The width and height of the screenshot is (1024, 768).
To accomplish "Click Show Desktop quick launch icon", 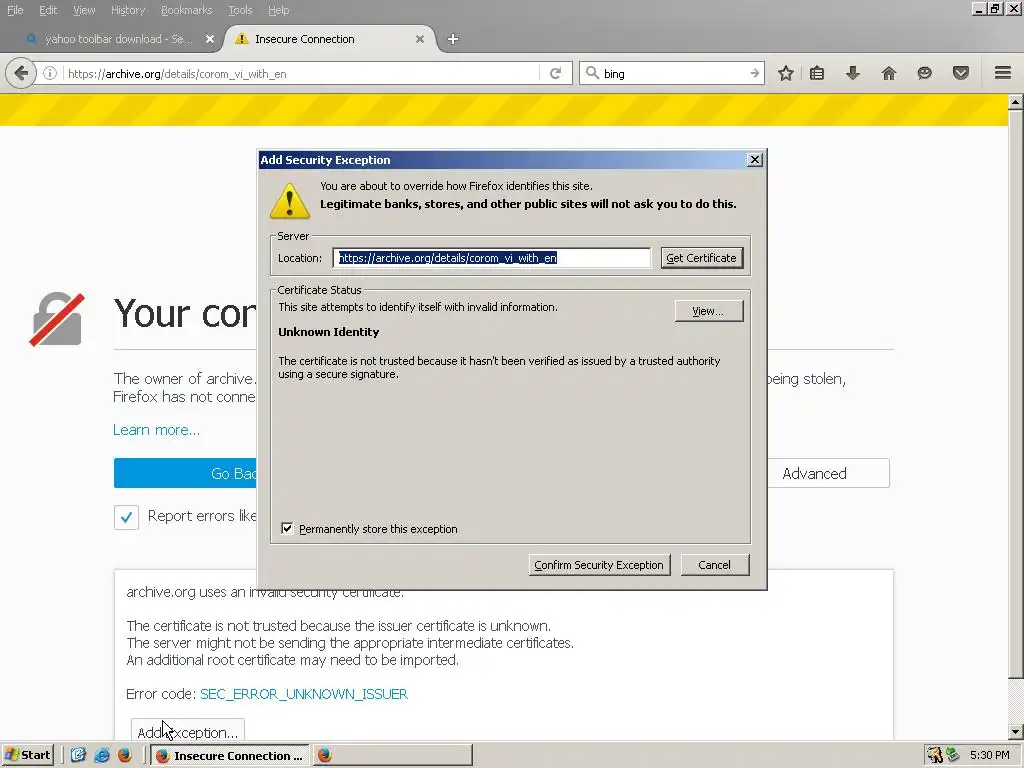I will click(x=78, y=755).
